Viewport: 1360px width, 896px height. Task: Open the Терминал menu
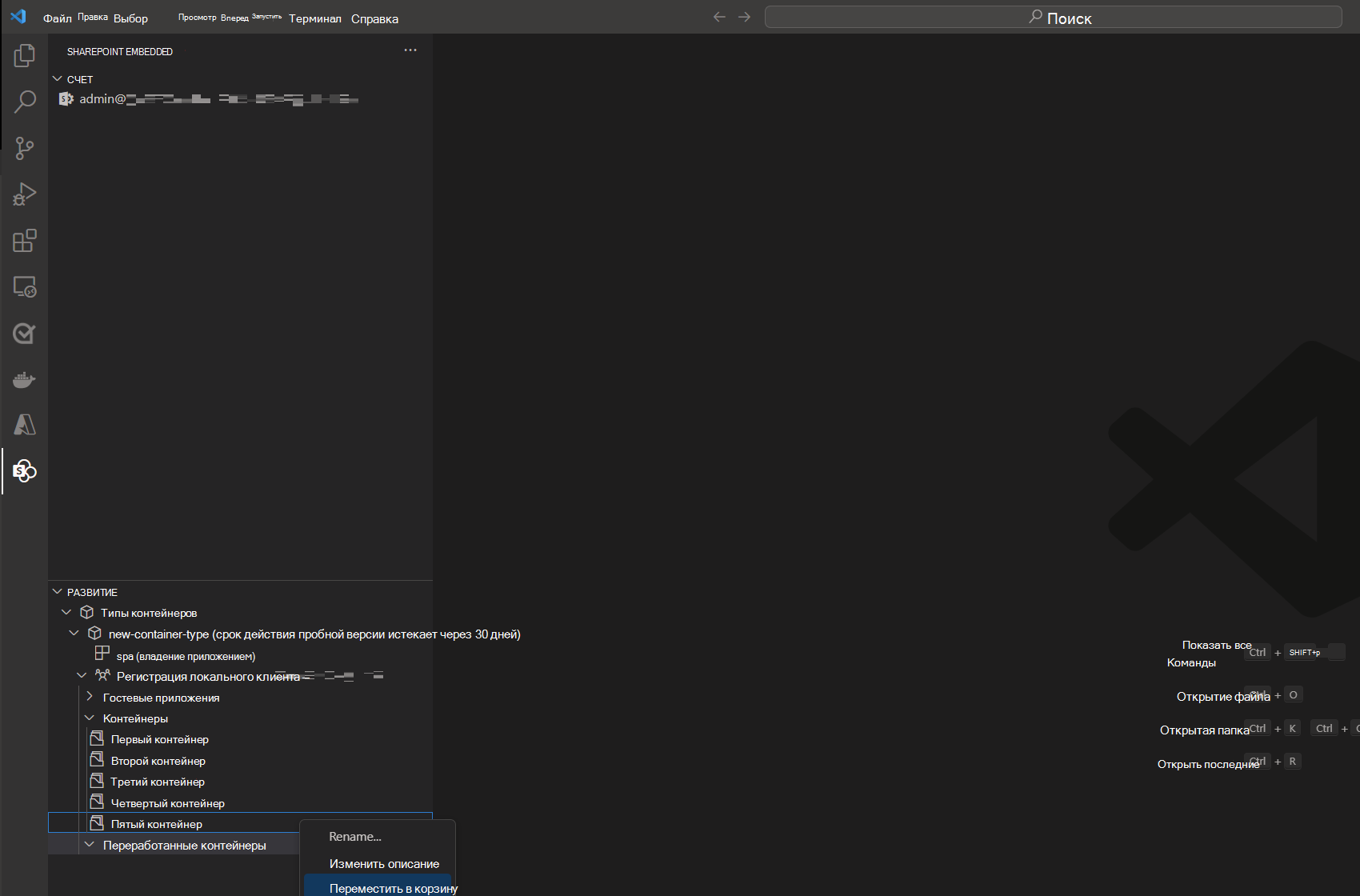(x=314, y=18)
